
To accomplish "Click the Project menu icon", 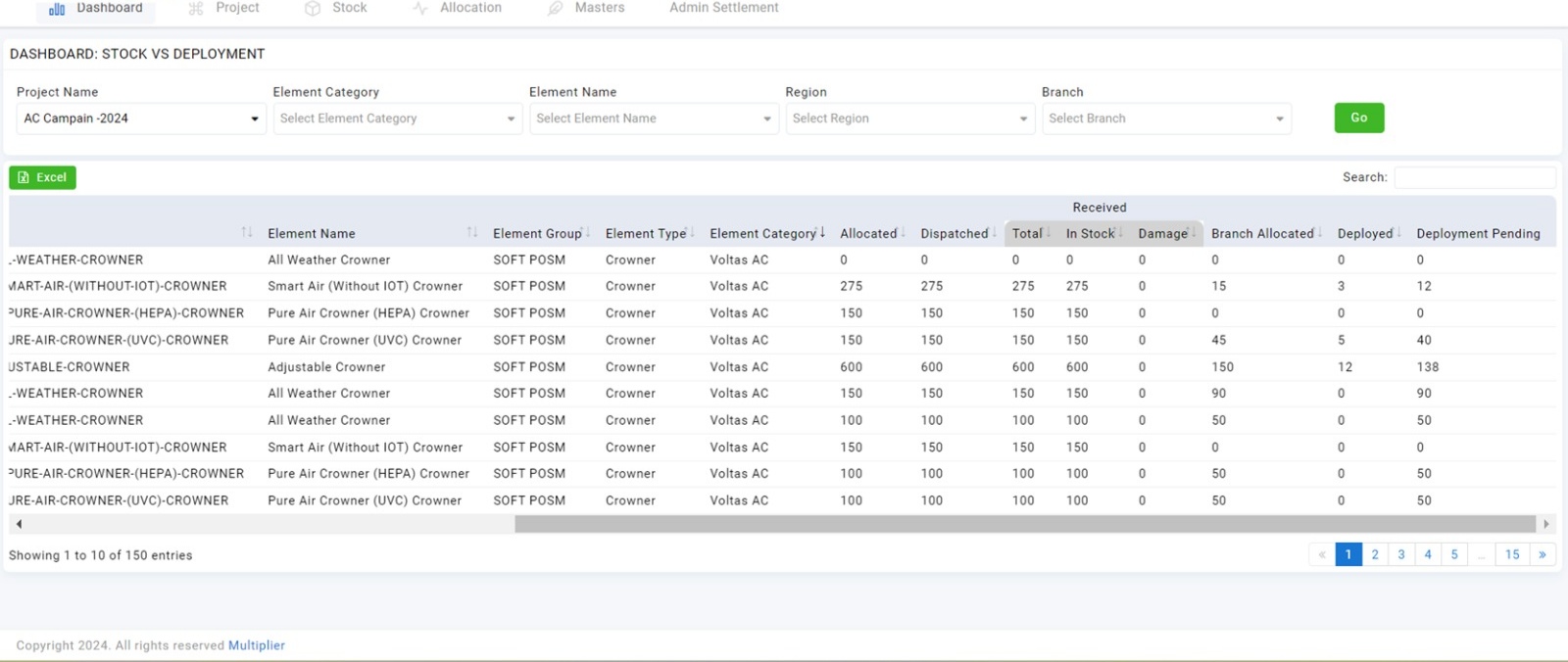I will click(196, 9).
